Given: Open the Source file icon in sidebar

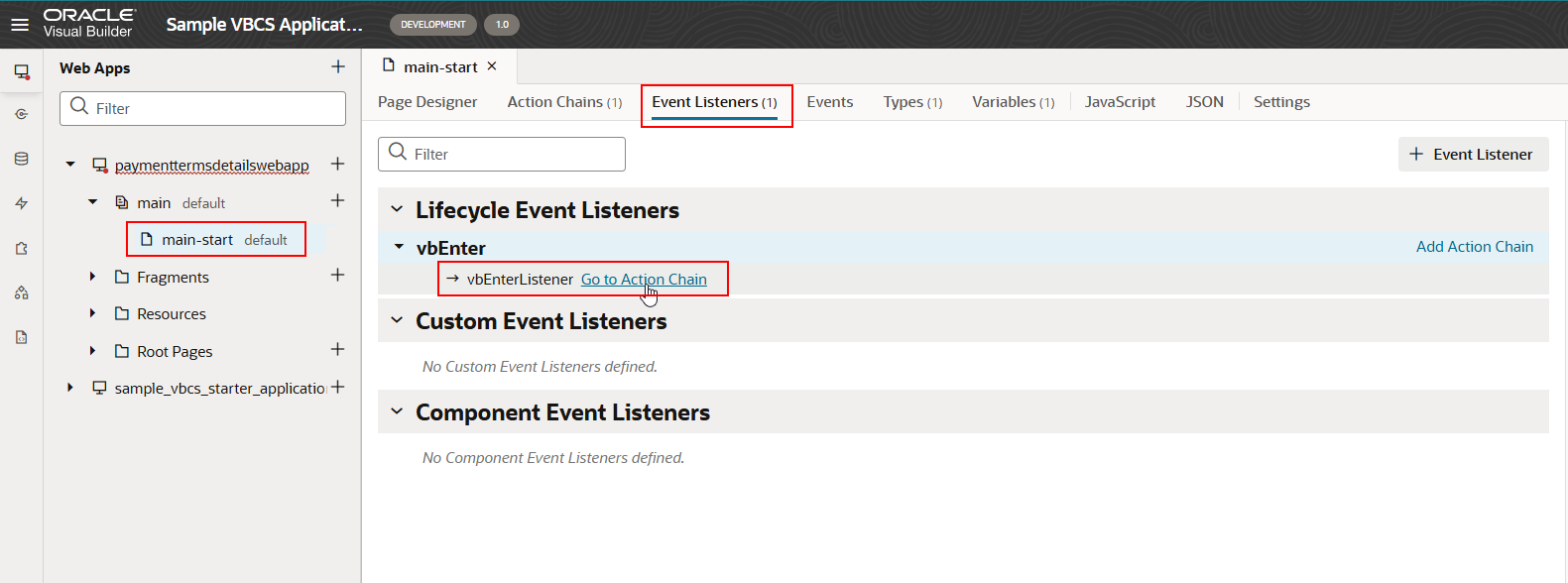Looking at the screenshot, I should [x=21, y=337].
